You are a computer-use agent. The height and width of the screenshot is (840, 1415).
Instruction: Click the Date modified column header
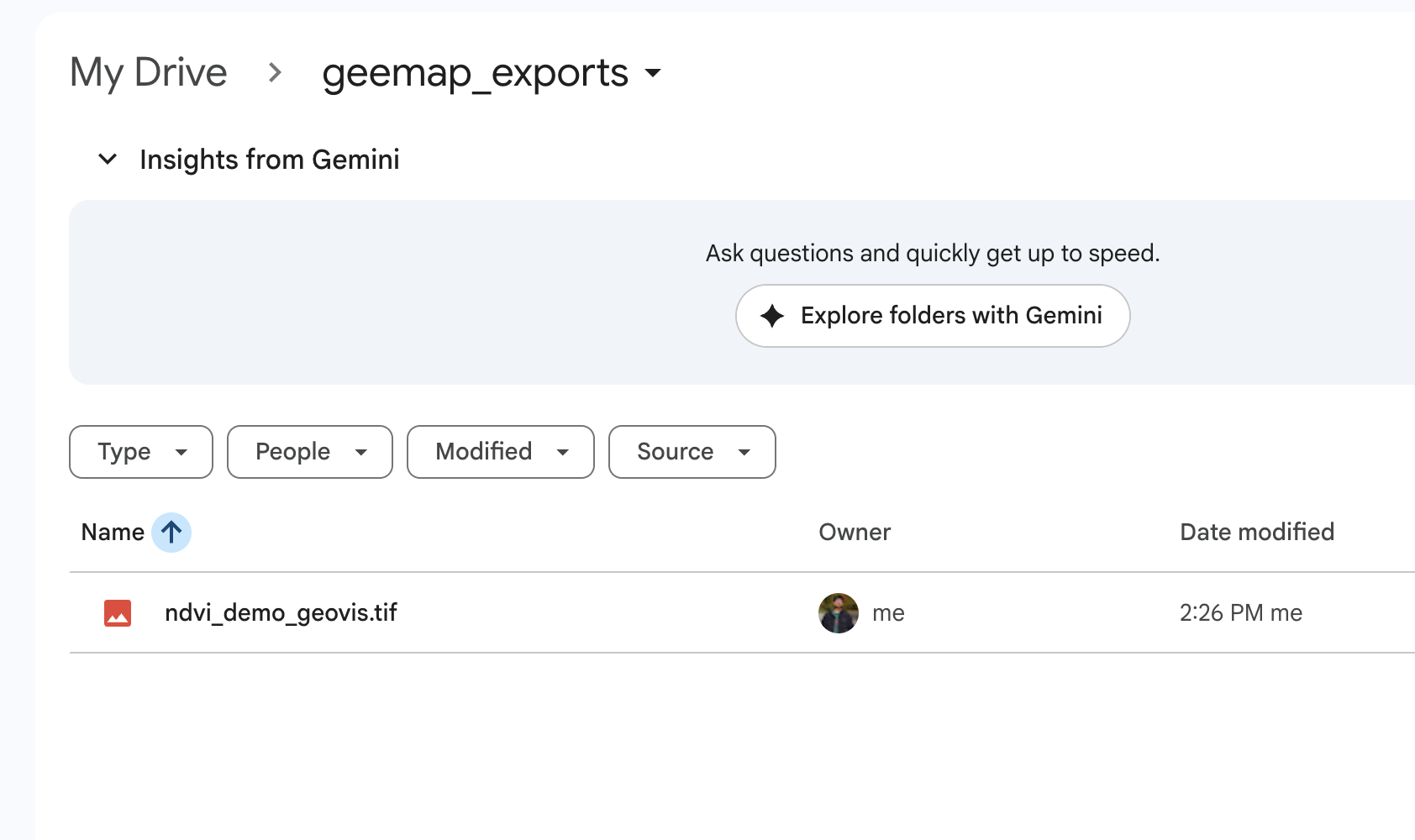click(x=1257, y=533)
